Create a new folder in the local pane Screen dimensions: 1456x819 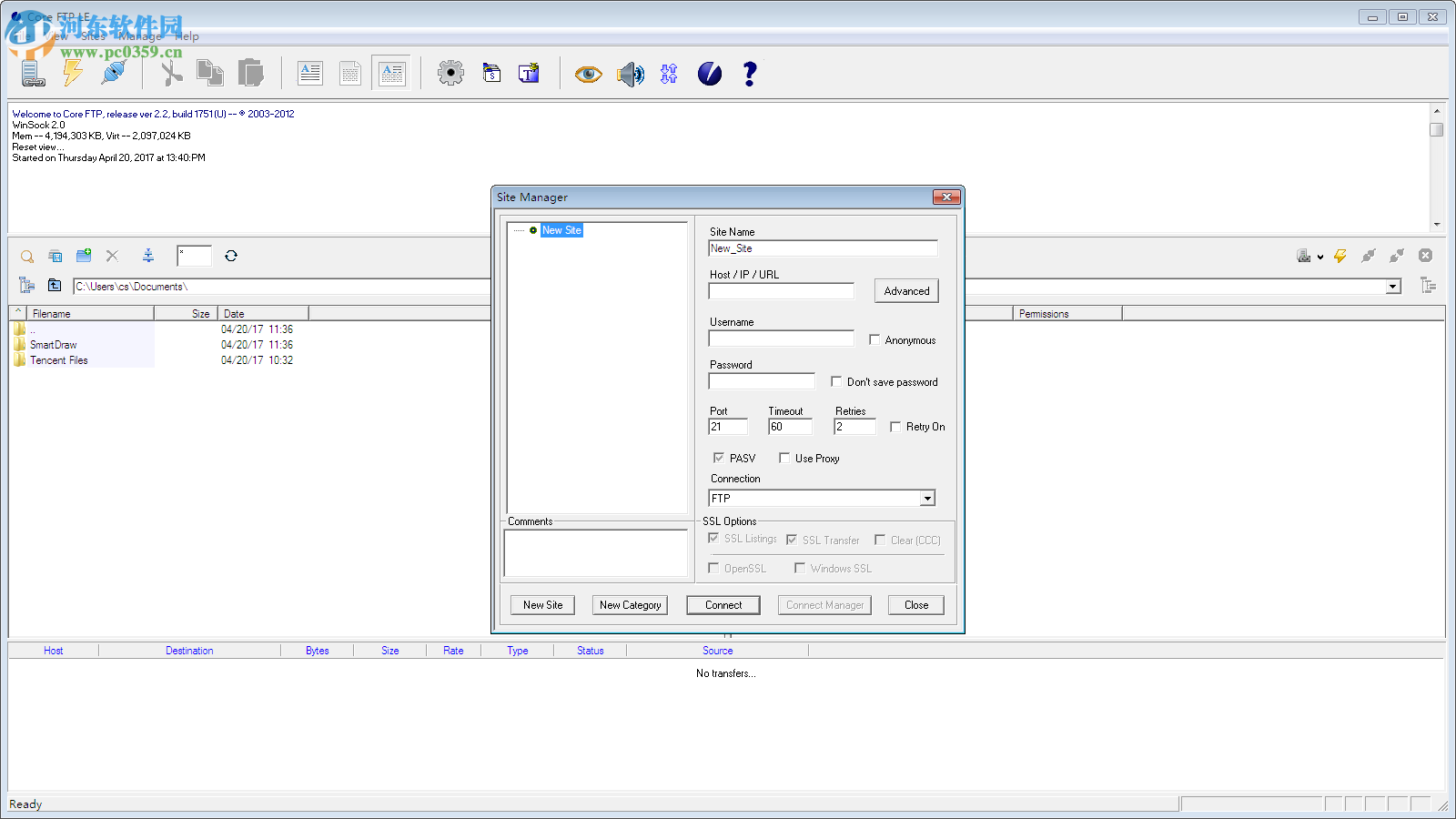tap(84, 256)
